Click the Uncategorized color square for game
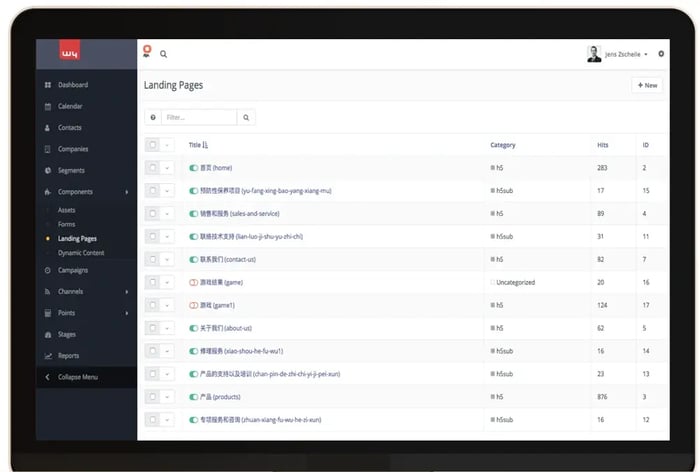 [x=492, y=282]
